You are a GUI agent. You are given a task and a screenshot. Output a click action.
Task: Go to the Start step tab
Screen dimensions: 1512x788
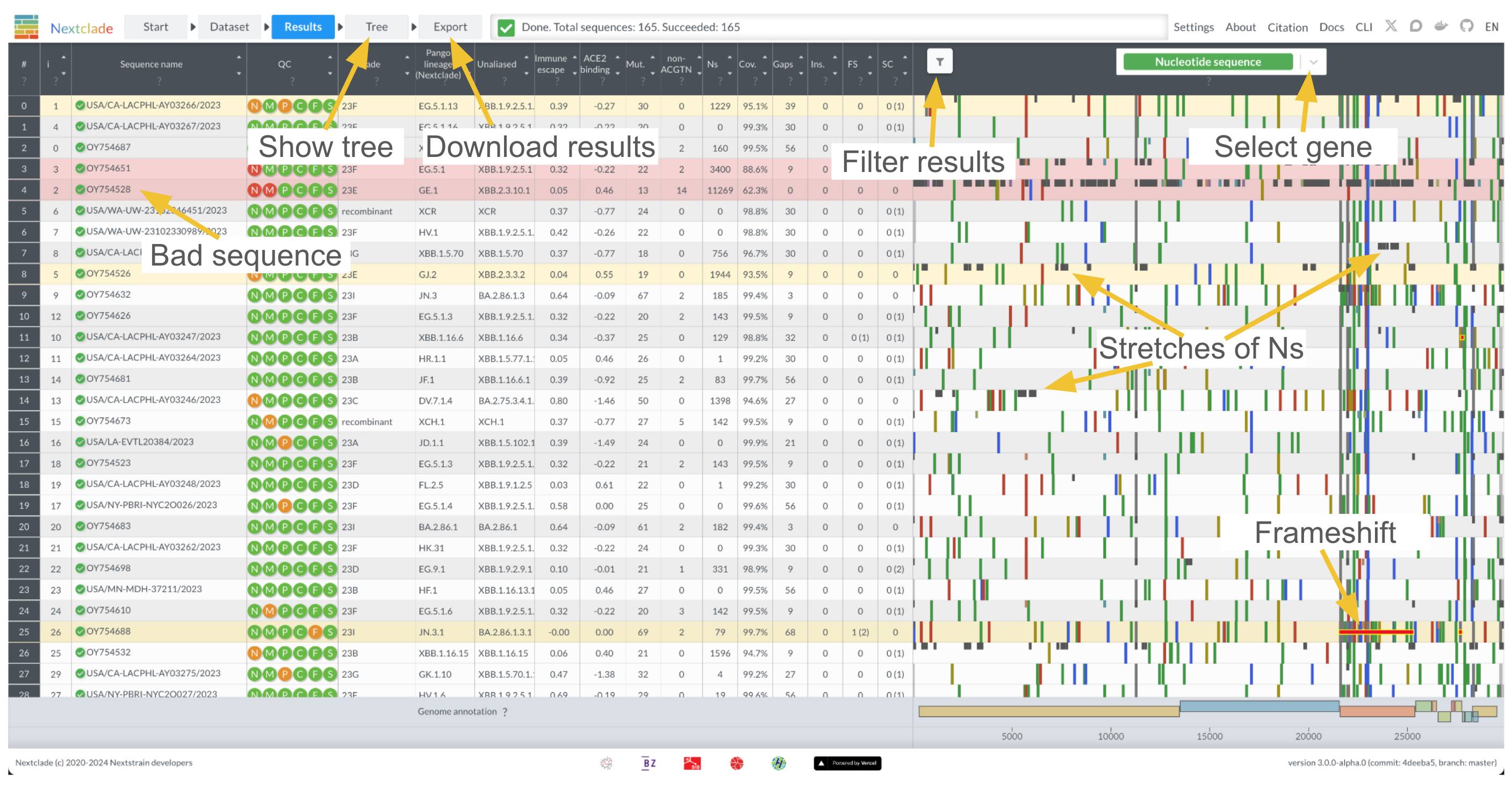click(x=155, y=27)
